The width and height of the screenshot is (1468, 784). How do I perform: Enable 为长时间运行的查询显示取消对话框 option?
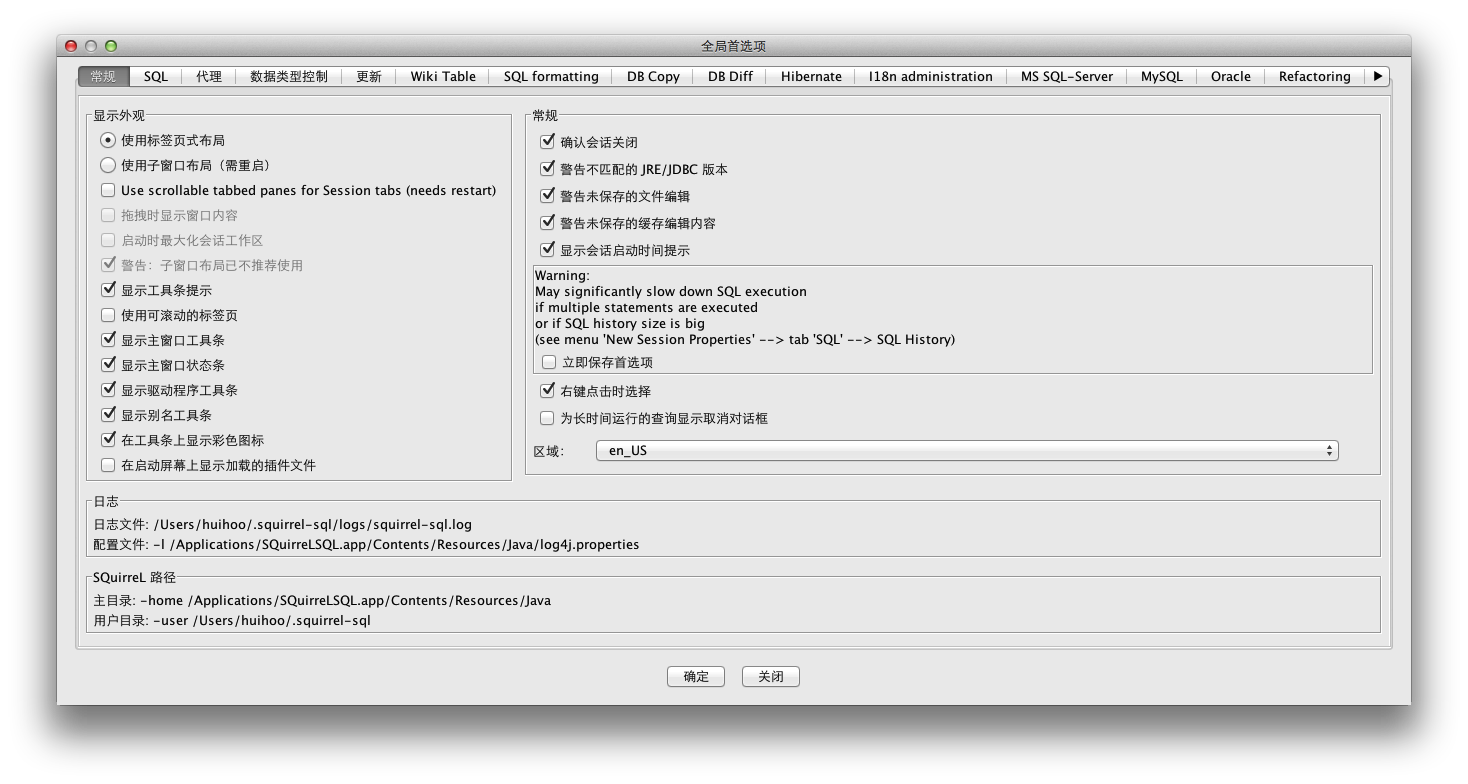pos(547,419)
